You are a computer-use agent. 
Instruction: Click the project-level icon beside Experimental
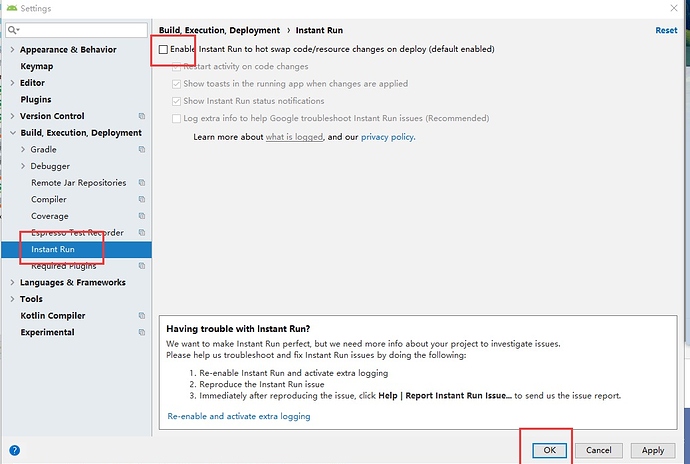coord(142,332)
